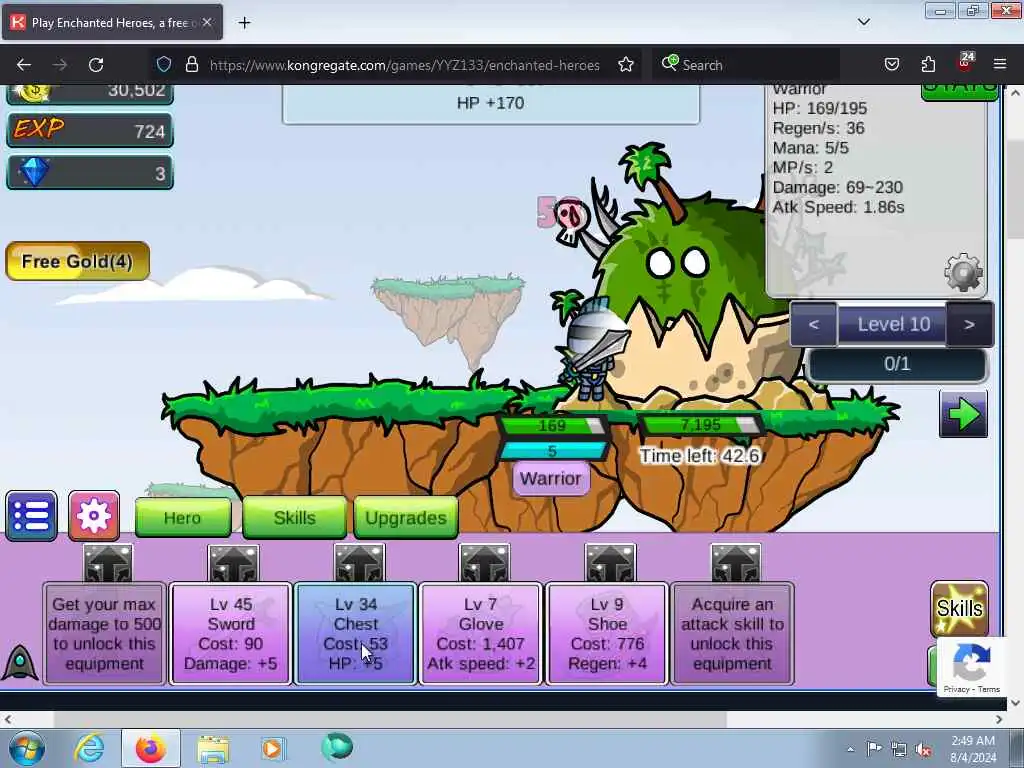Screen dimensions: 1024x768
Task: Click the URL address bar
Action: [404, 65]
